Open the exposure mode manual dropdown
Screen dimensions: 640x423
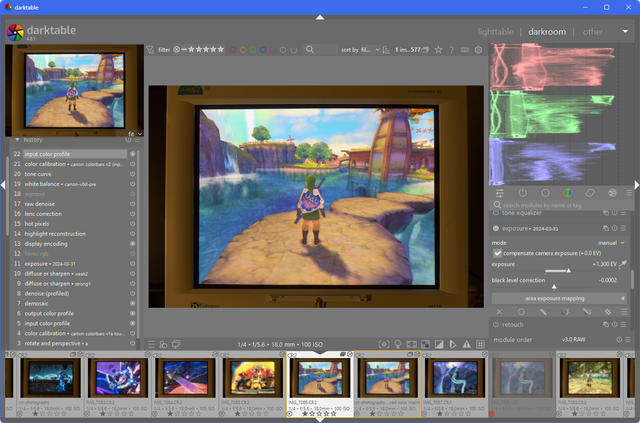608,242
